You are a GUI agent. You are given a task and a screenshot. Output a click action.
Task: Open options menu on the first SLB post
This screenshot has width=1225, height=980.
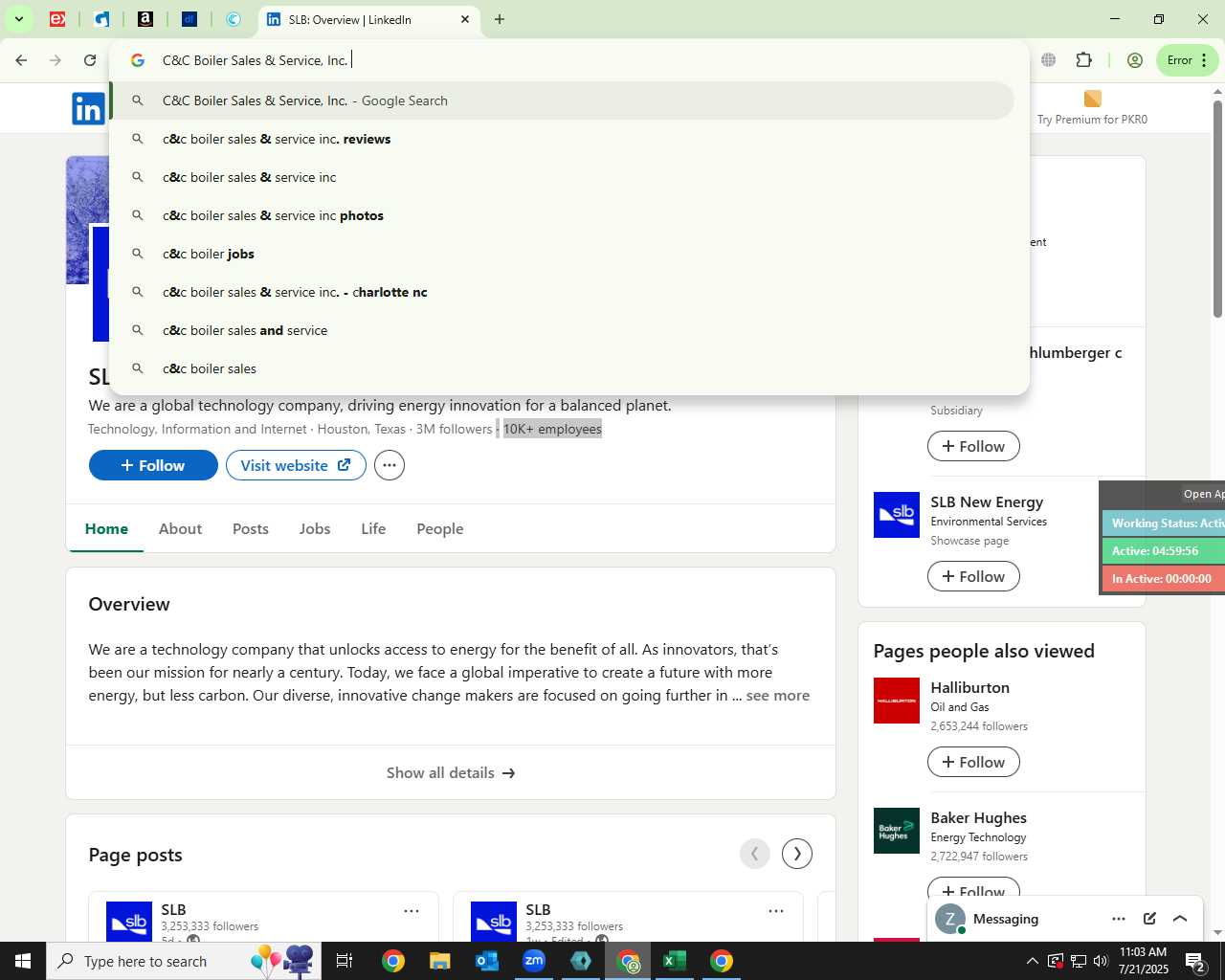(x=412, y=911)
